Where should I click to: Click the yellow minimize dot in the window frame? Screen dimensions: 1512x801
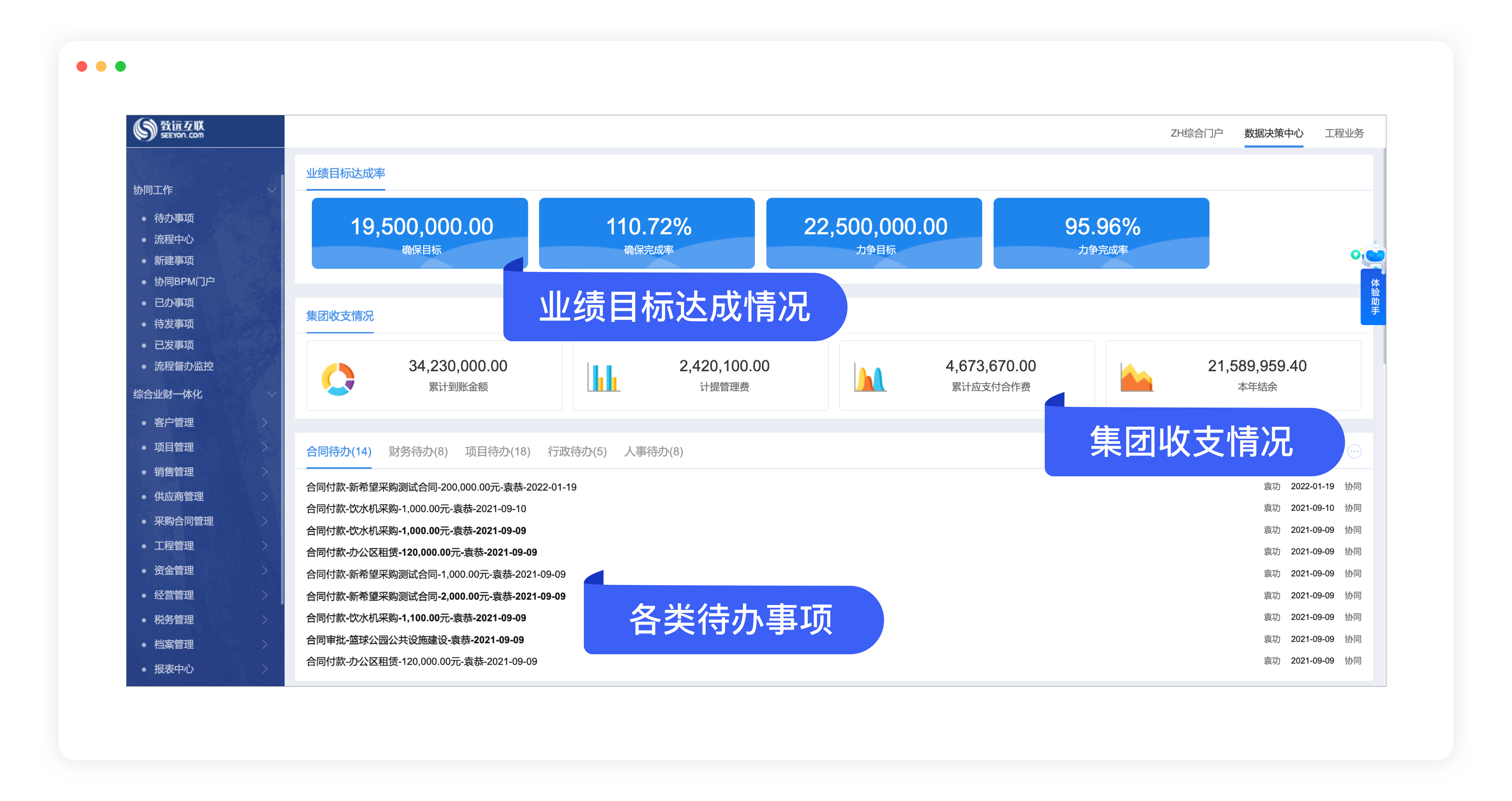point(101,66)
